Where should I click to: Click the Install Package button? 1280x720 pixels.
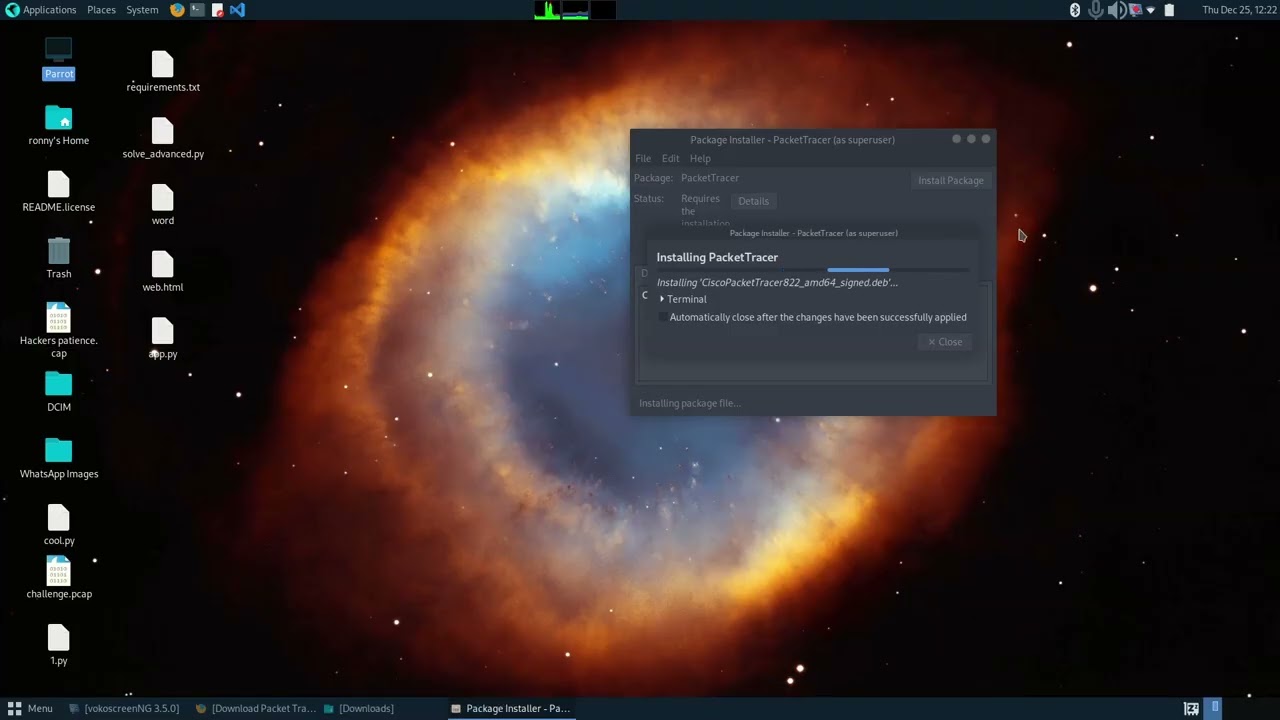(951, 180)
